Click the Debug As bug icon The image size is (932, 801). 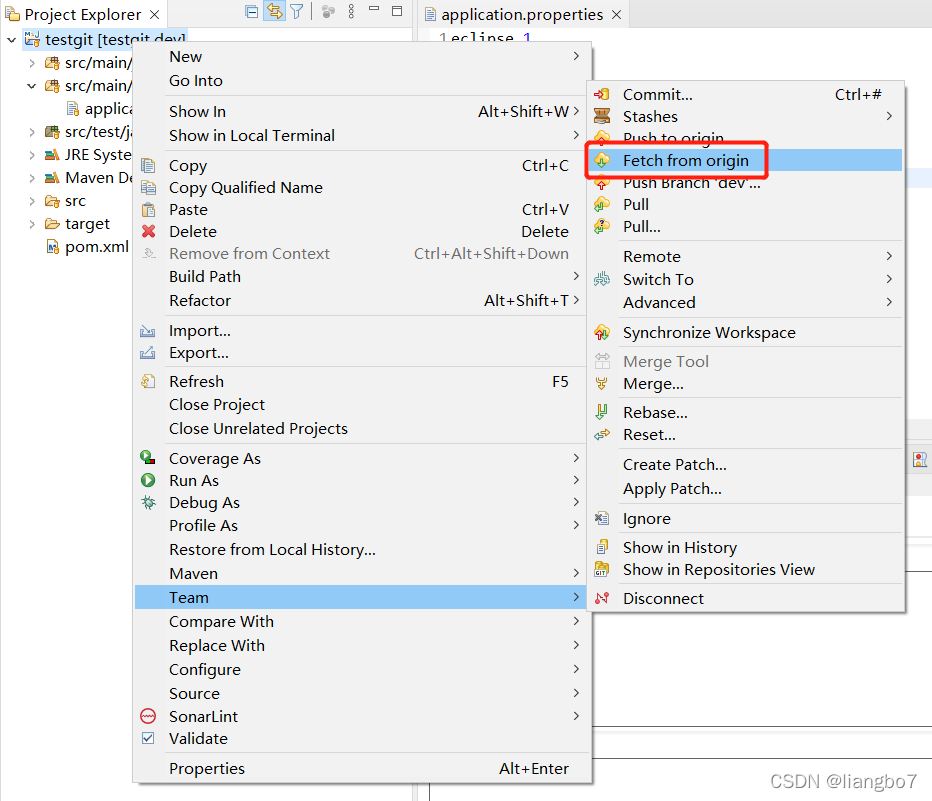tap(149, 502)
